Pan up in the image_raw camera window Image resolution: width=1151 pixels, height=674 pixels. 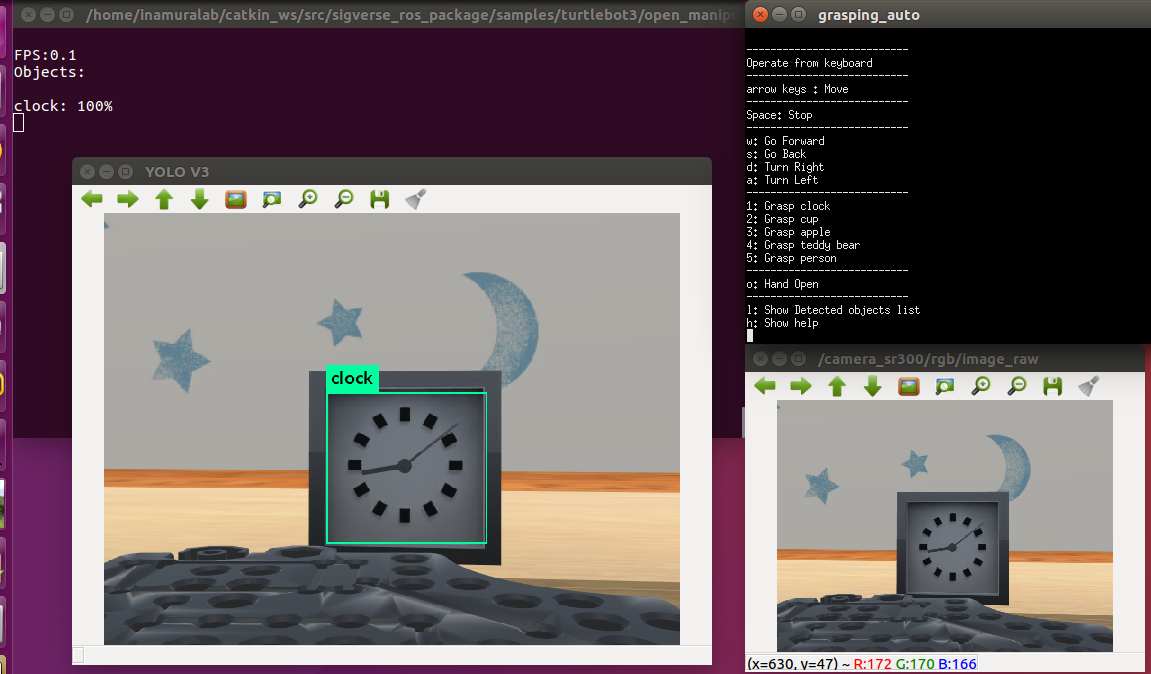click(x=837, y=386)
